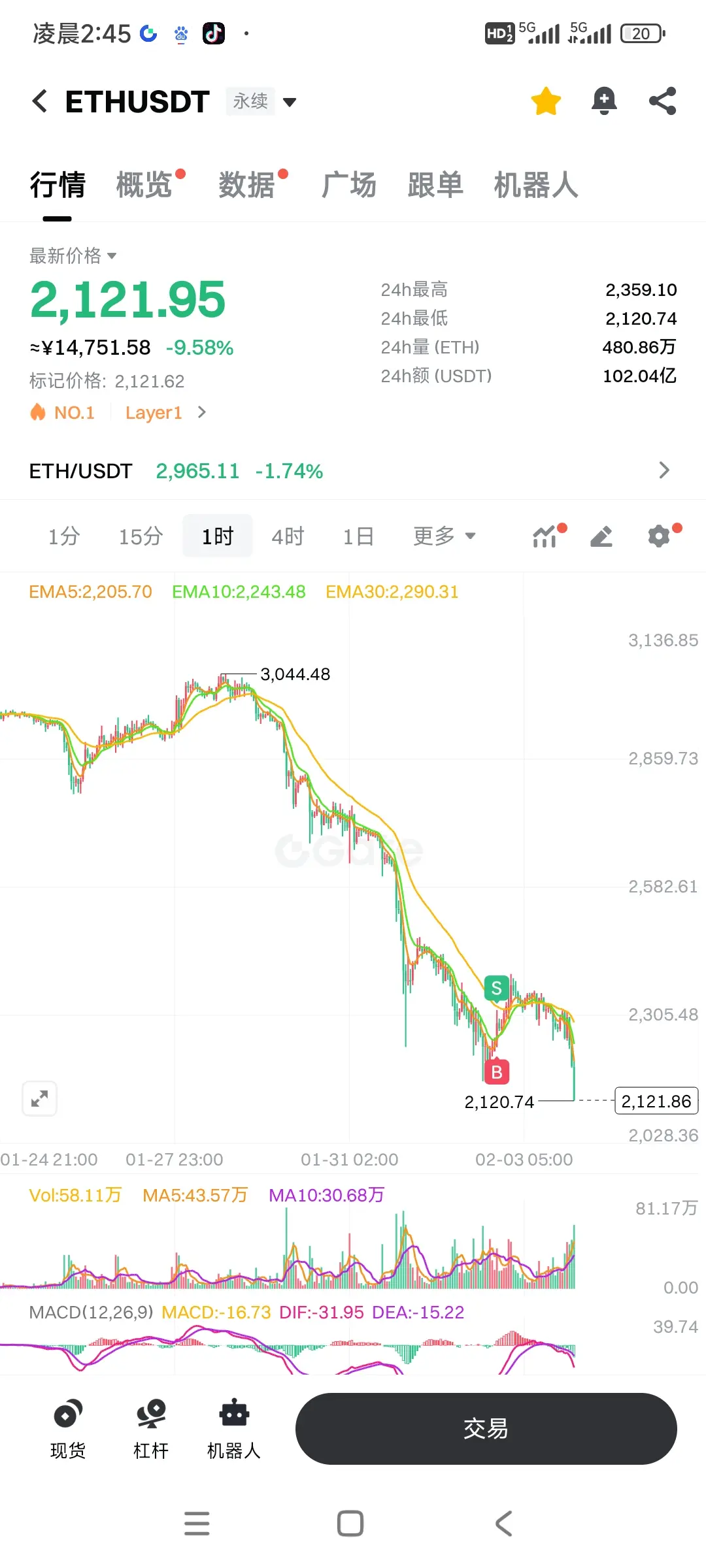Switch to the 概览 tab
Screen dimensions: 706x1568
tap(144, 185)
